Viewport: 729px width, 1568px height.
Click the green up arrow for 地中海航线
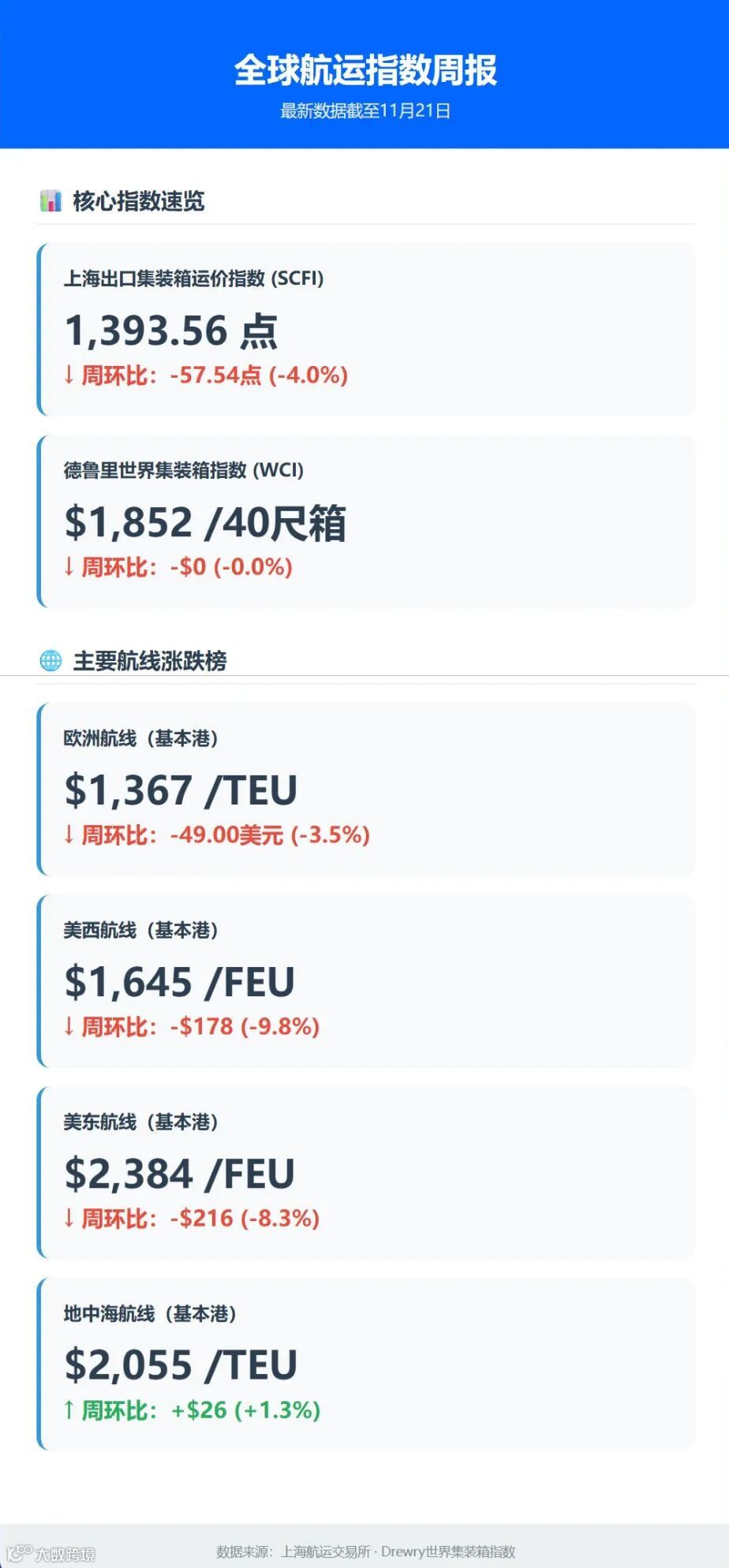tap(69, 1409)
